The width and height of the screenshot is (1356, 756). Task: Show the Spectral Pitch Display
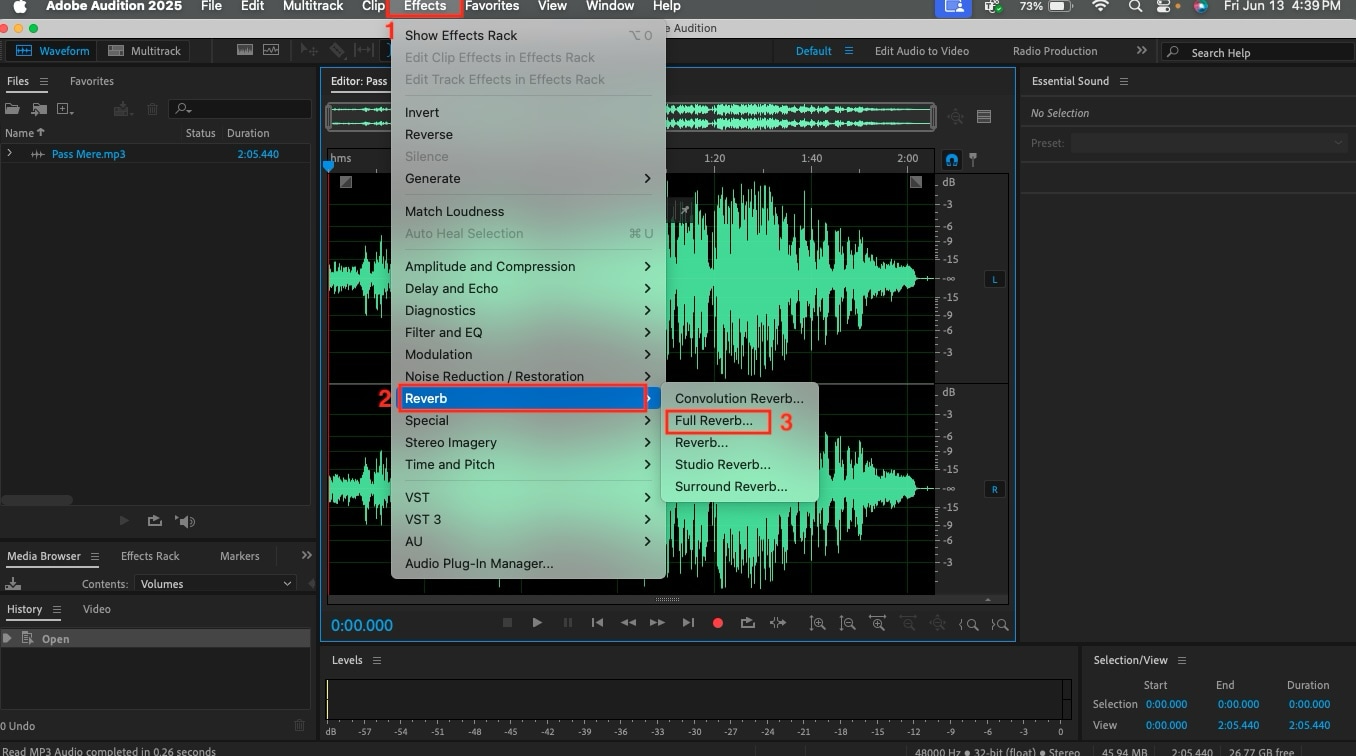pos(271,50)
